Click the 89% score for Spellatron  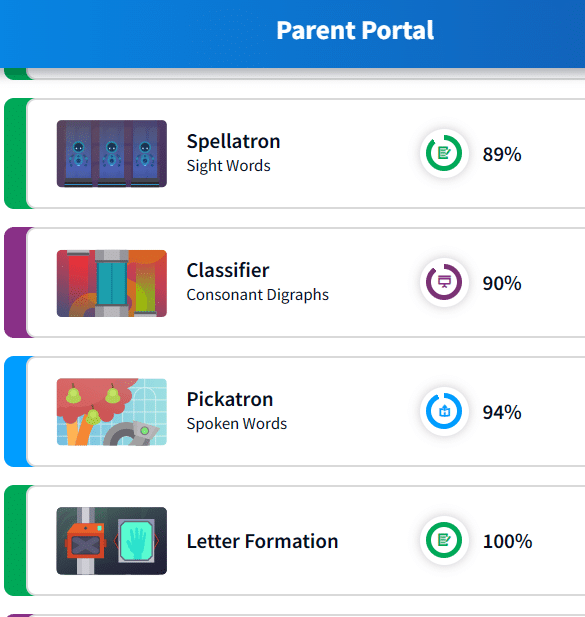coord(502,154)
